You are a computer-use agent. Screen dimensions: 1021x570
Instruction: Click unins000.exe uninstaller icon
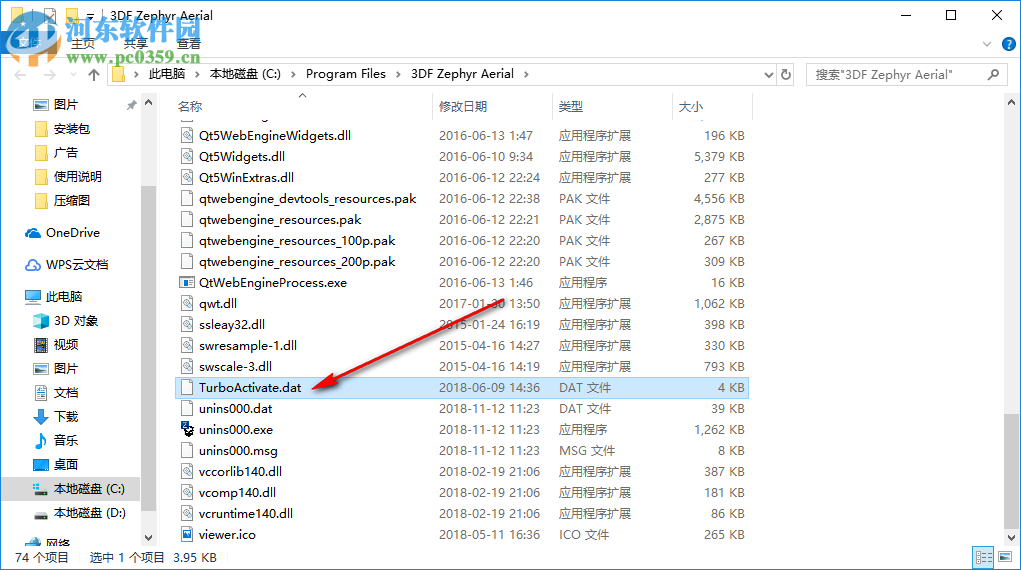[187, 429]
